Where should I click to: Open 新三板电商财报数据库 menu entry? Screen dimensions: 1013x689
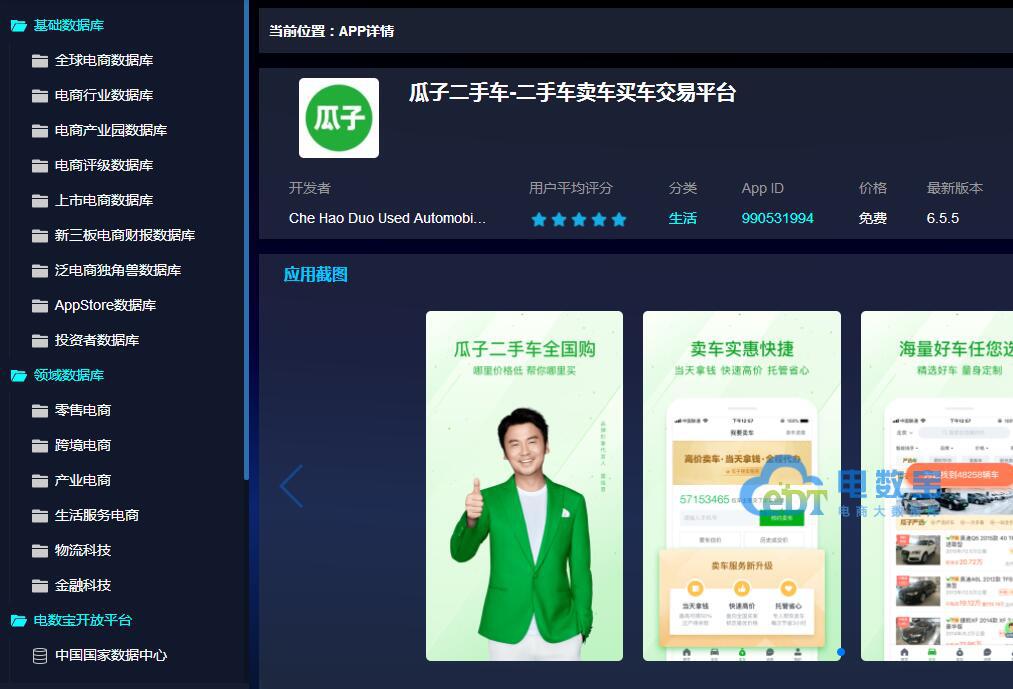tap(125, 235)
